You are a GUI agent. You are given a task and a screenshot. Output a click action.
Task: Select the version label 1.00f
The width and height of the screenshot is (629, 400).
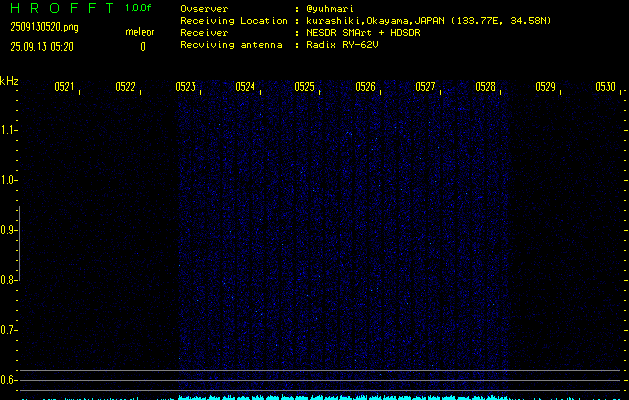coord(138,8)
